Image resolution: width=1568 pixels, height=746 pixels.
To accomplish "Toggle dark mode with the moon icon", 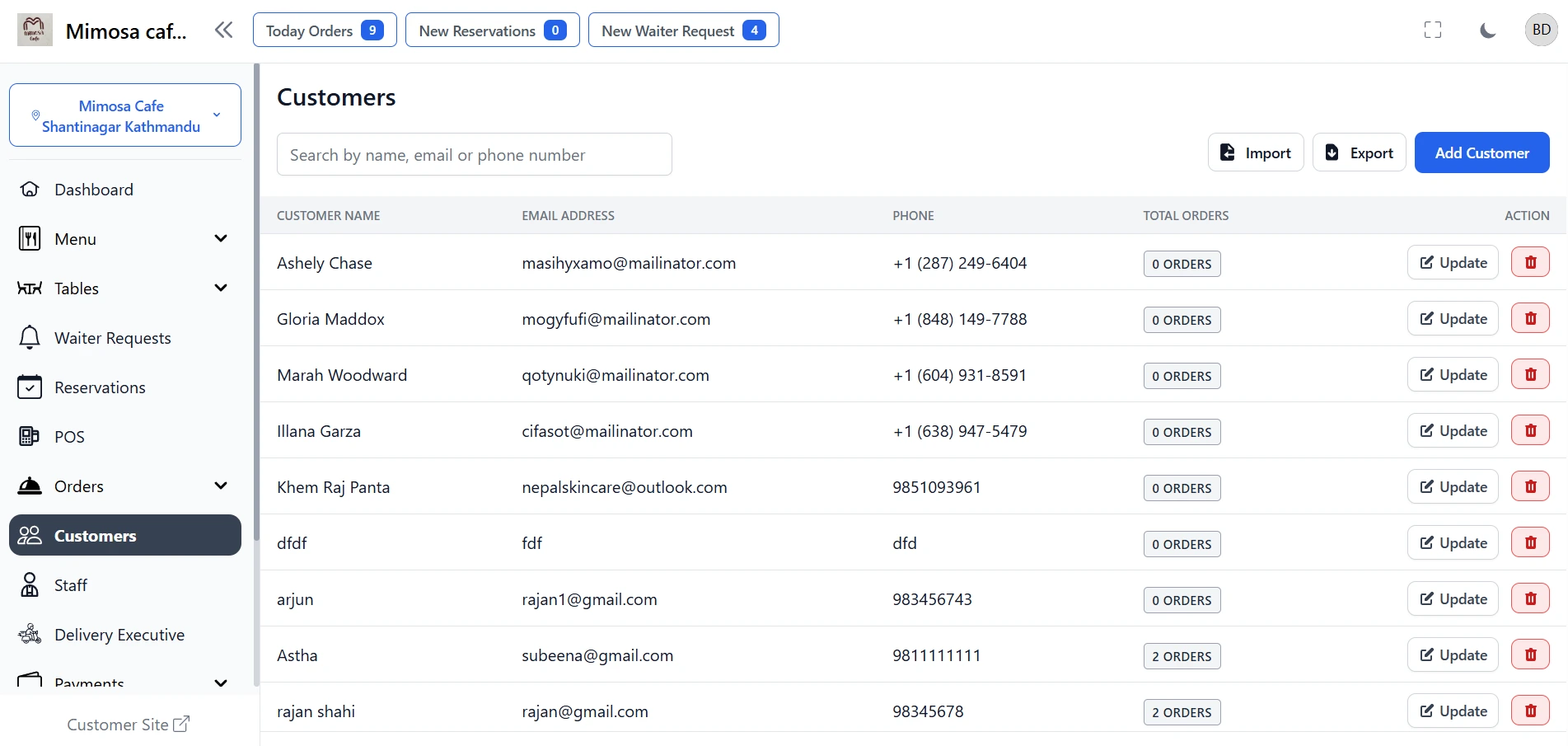I will point(1487,30).
